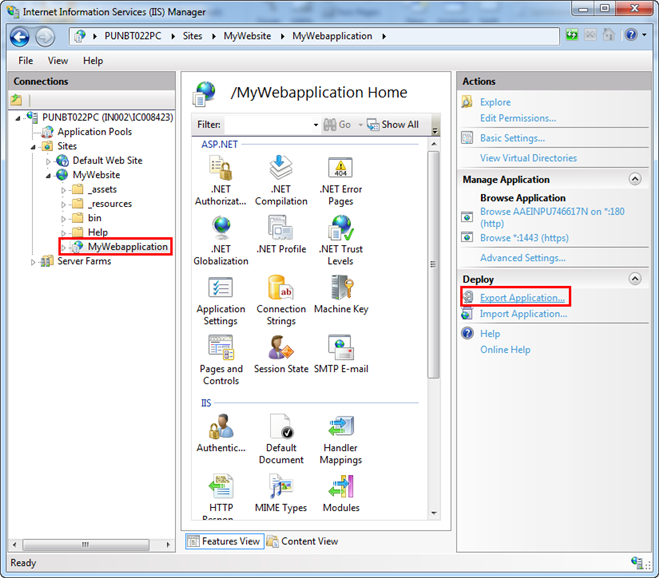
Task: Select Application Pools in Connections tree
Action: tap(94, 132)
